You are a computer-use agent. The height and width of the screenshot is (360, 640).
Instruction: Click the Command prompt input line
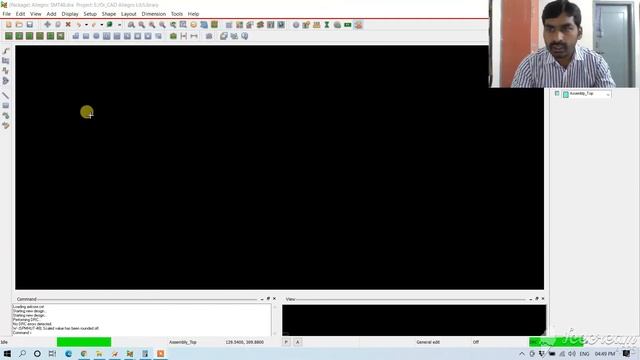[x=142, y=333]
